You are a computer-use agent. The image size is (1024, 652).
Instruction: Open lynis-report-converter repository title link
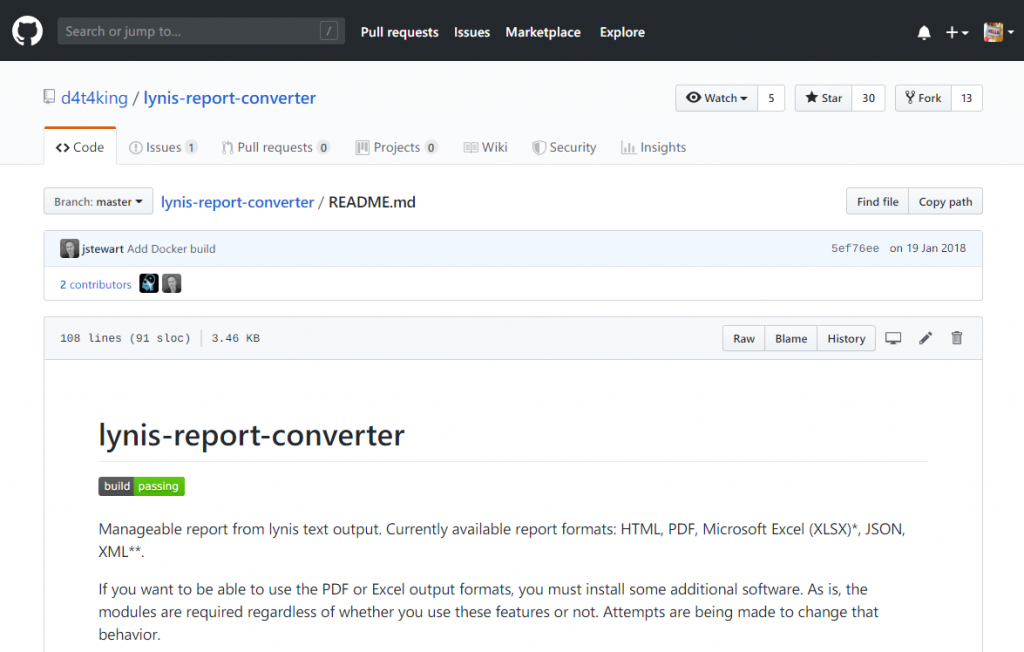tap(229, 98)
